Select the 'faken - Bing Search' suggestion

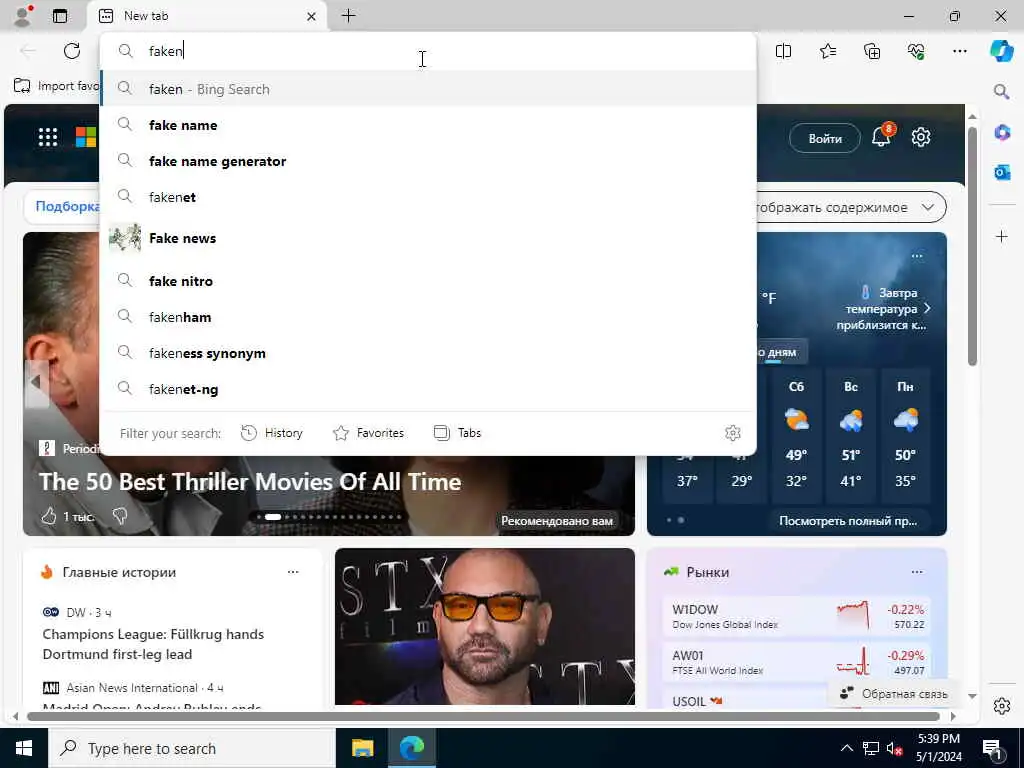(x=428, y=89)
